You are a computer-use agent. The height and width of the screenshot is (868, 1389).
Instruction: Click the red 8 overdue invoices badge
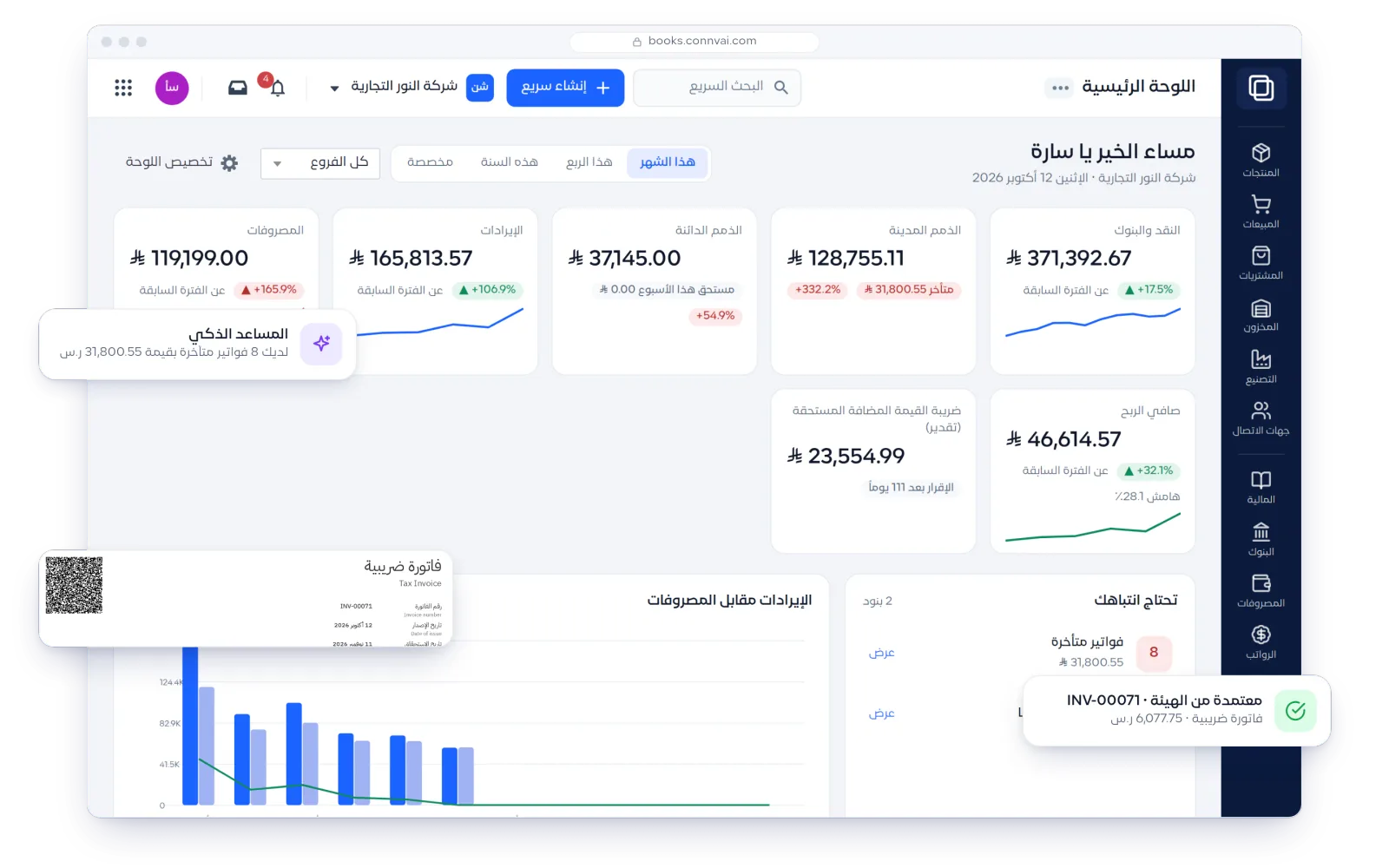tap(1154, 653)
